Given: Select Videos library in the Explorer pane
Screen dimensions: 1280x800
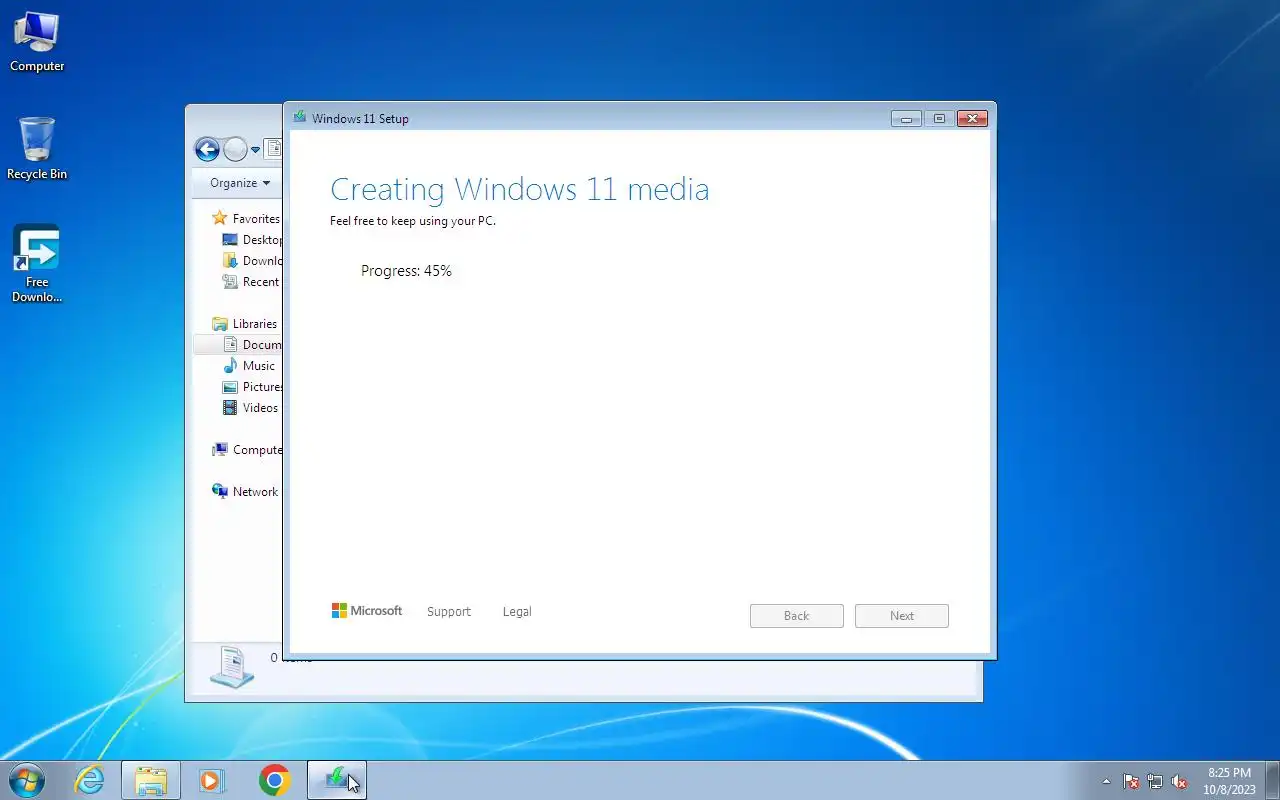Looking at the screenshot, I should pos(250,408).
